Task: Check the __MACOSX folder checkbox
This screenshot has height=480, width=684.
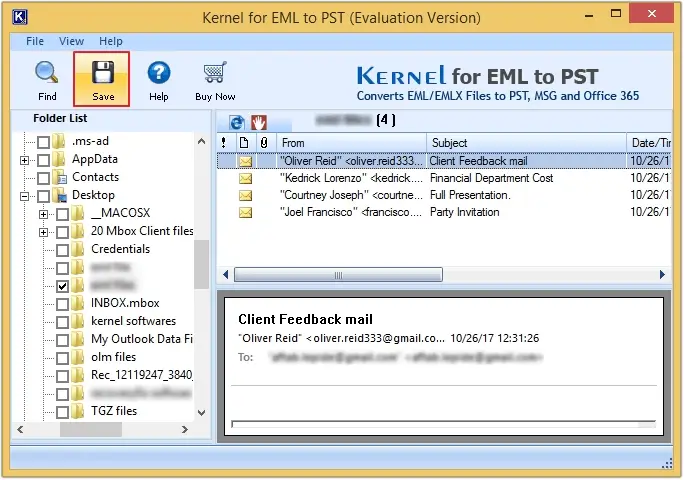Action: (62, 214)
